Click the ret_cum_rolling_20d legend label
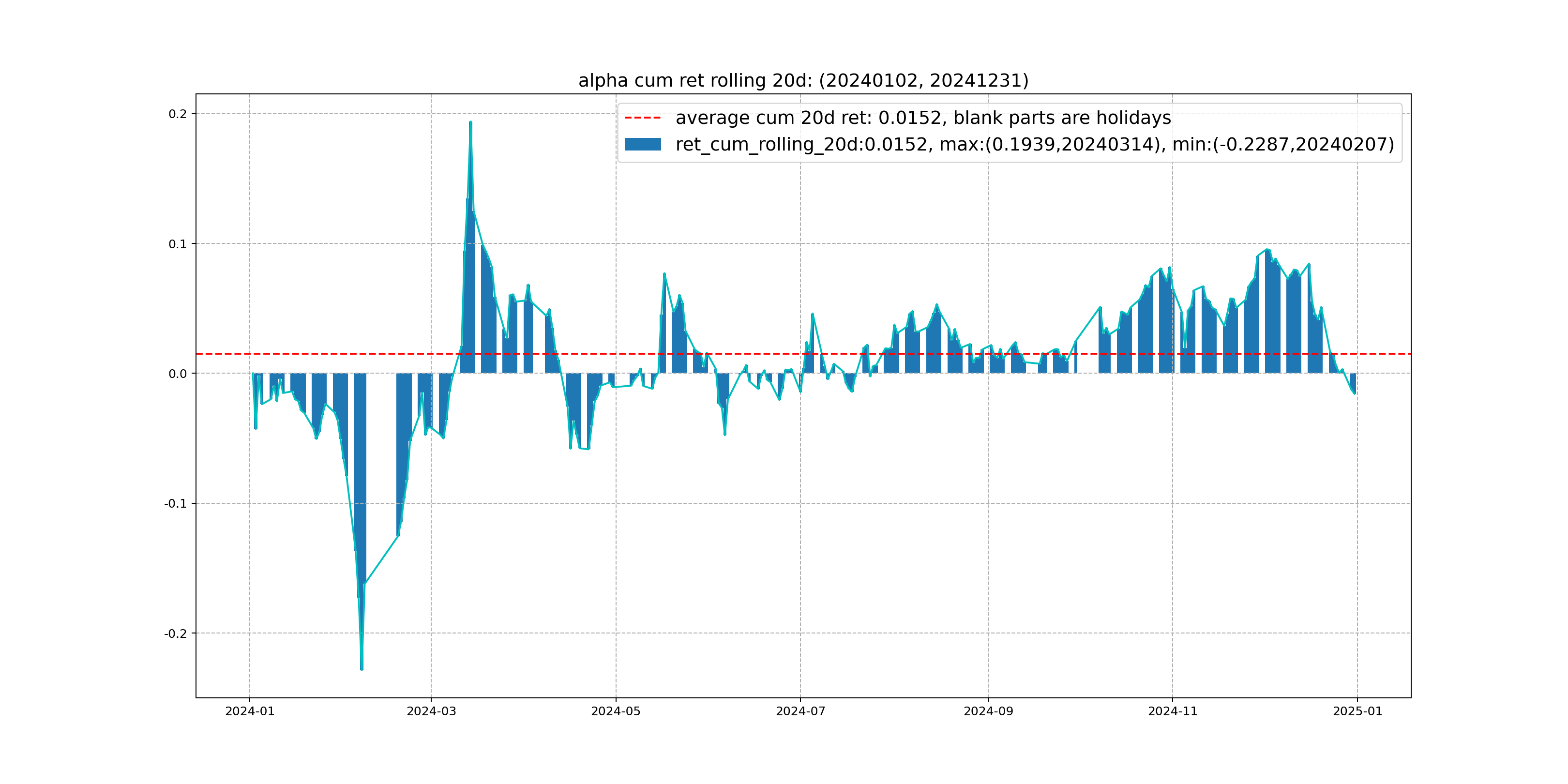The width and height of the screenshot is (1568, 784). [x=1034, y=144]
